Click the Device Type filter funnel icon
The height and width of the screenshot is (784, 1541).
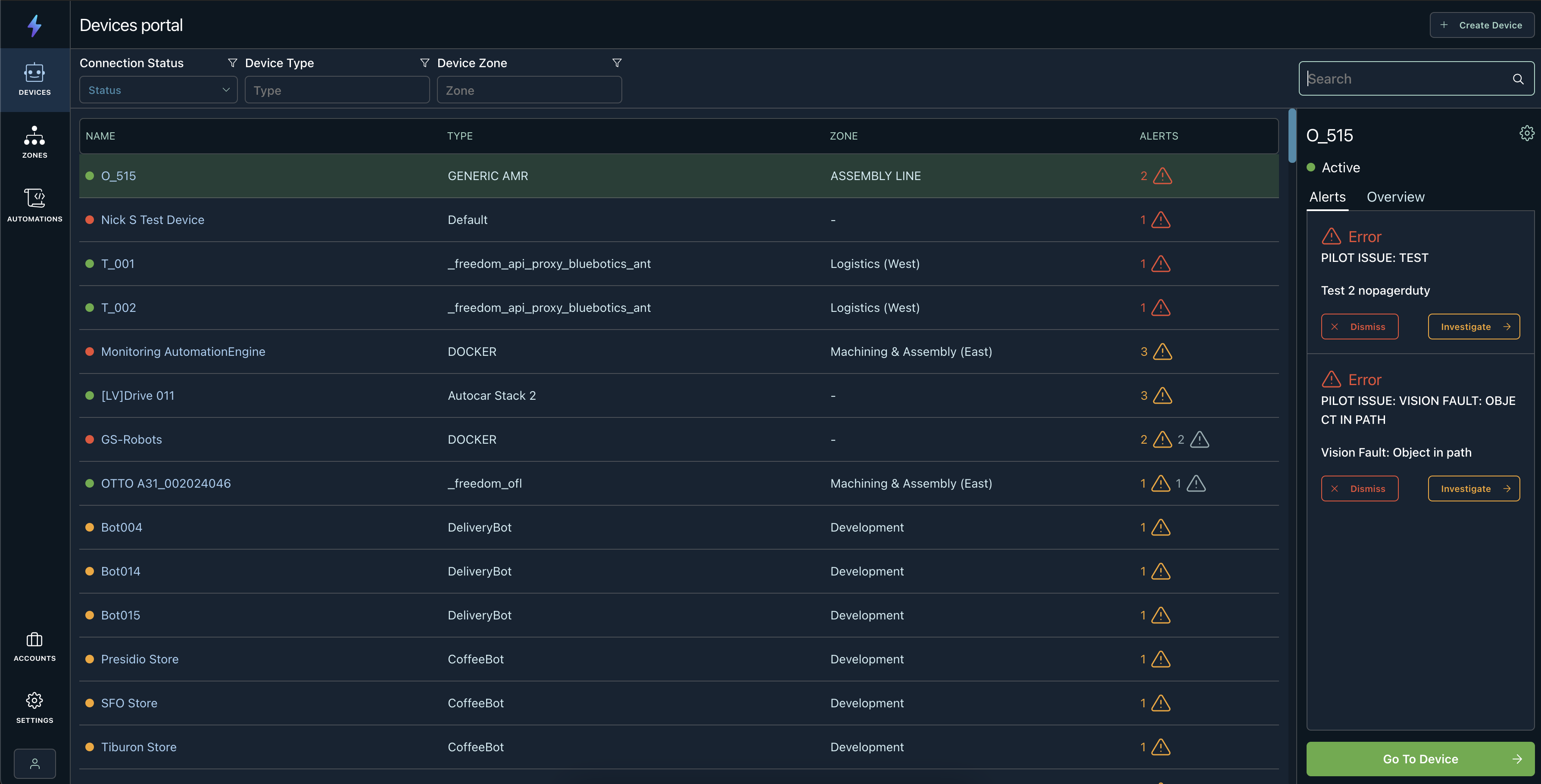coord(424,63)
